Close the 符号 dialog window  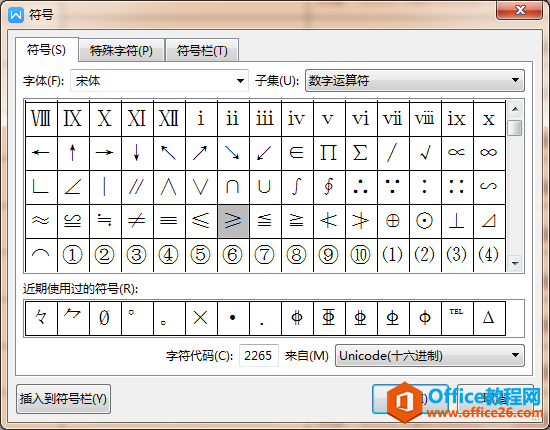[x=520, y=10]
